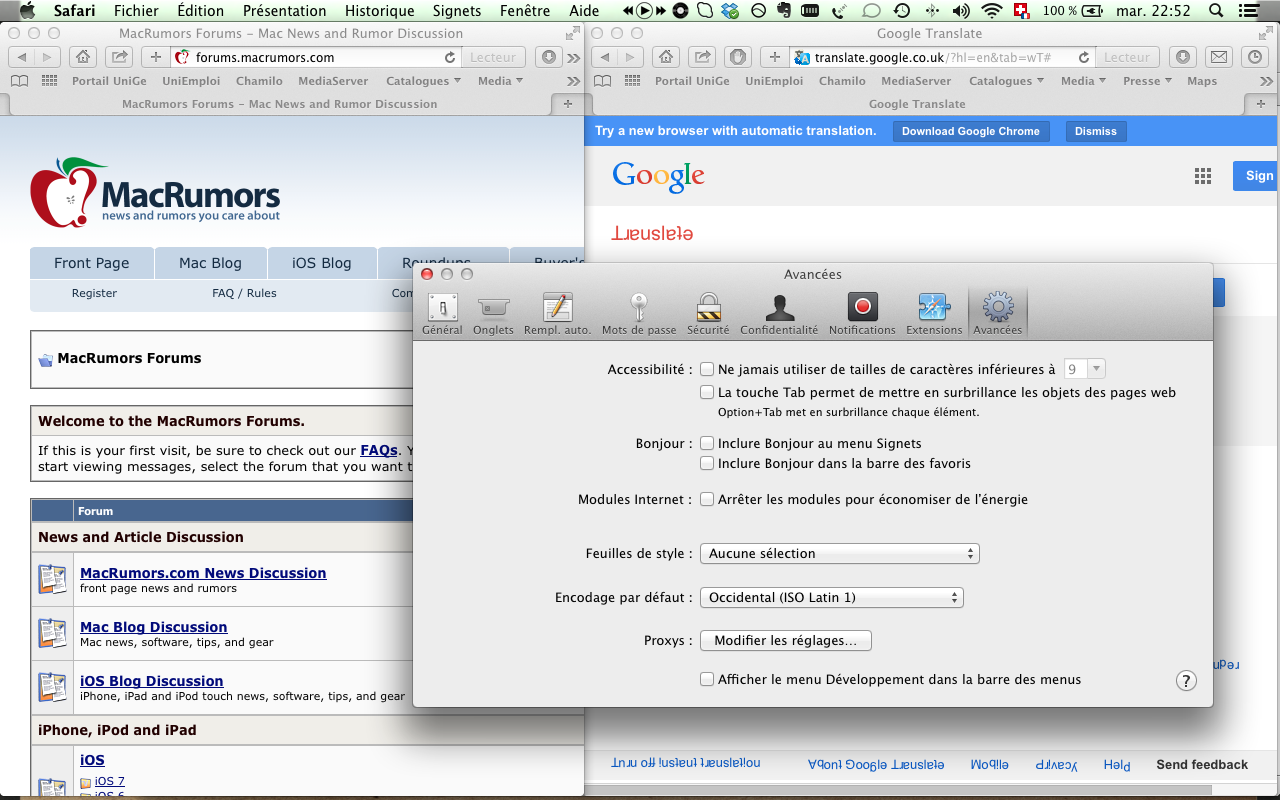This screenshot has width=1280, height=800.
Task: Open the Encodage par défaut dropdown
Action: [x=831, y=597]
